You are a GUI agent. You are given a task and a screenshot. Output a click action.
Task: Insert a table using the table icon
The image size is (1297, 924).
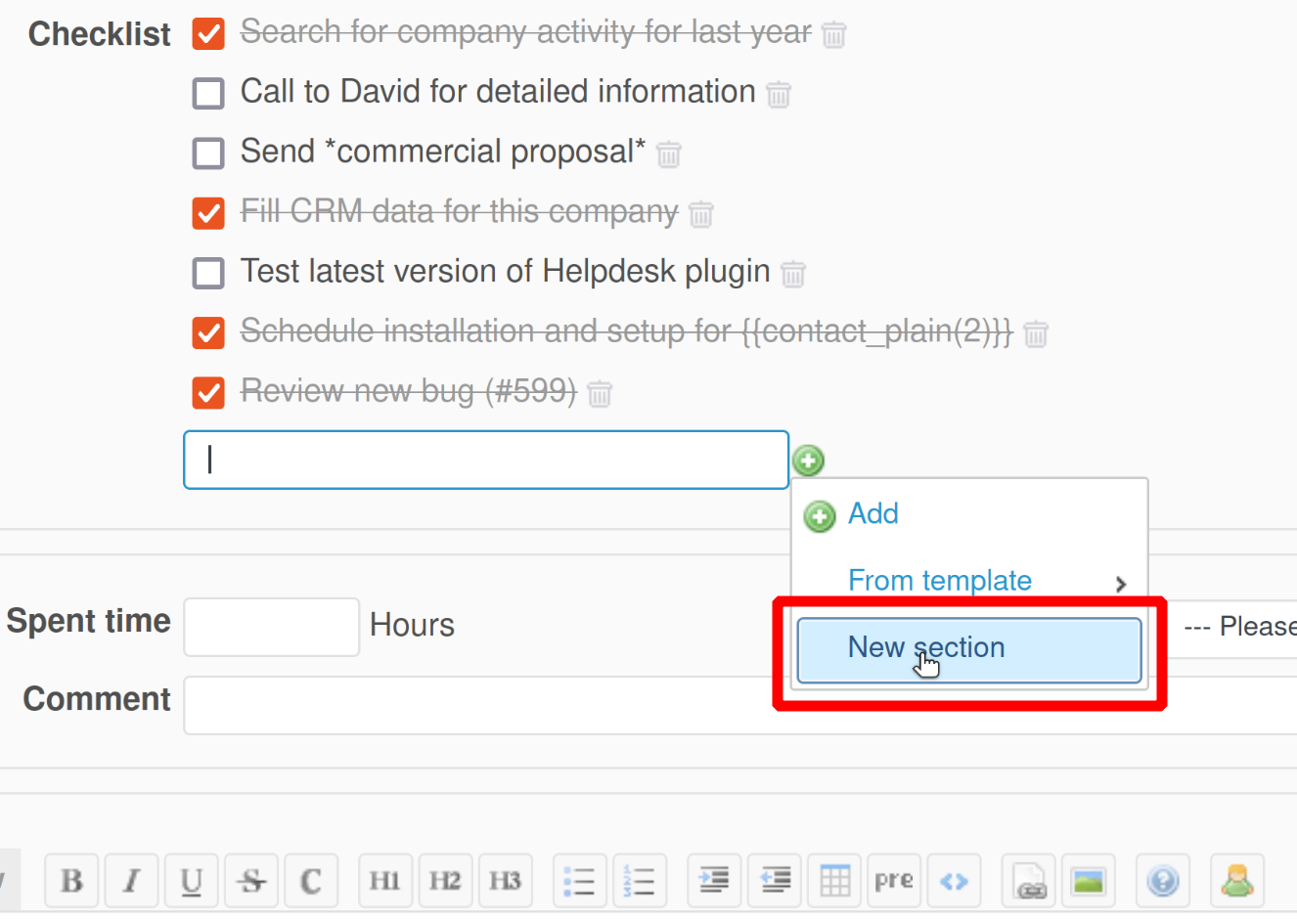(833, 880)
